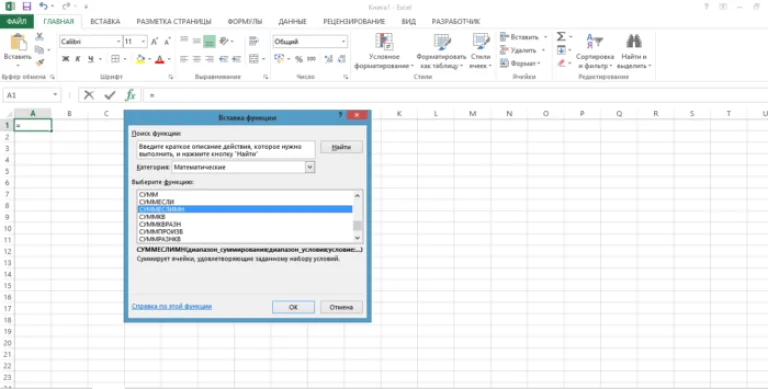Toggle bottom vertical alignment

[x=210, y=41]
